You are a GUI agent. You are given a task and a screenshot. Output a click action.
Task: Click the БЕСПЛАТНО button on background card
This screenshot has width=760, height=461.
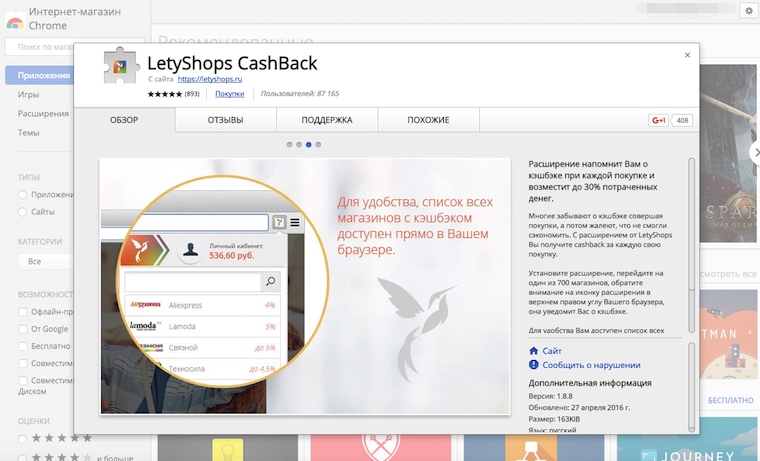coord(730,400)
